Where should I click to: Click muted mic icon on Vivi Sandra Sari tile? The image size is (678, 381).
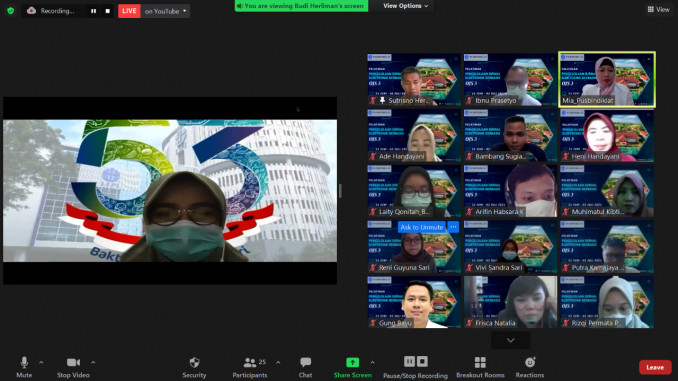point(469,267)
